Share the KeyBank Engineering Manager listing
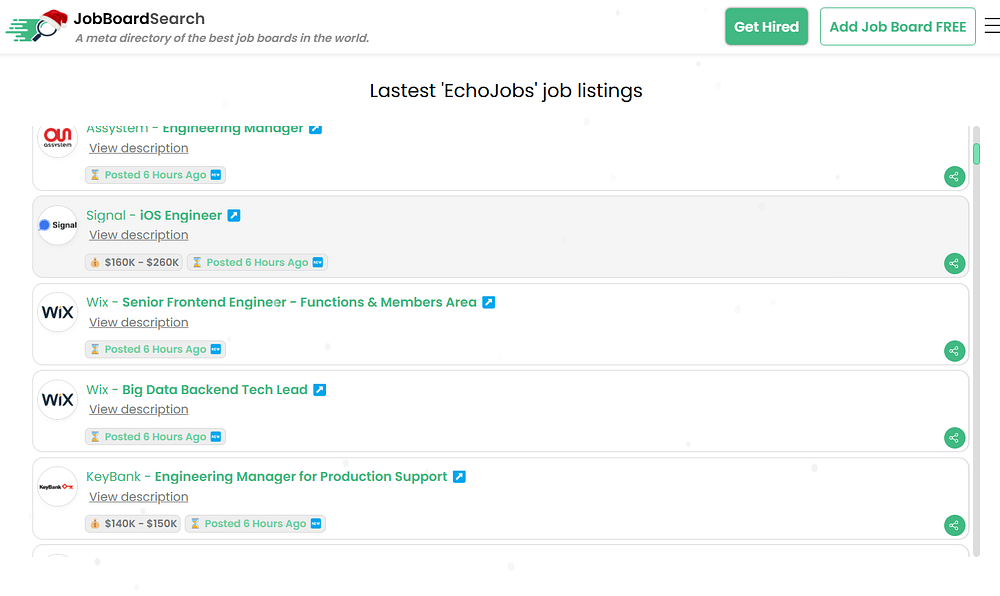Image resolution: width=1000 pixels, height=596 pixels. 954,525
